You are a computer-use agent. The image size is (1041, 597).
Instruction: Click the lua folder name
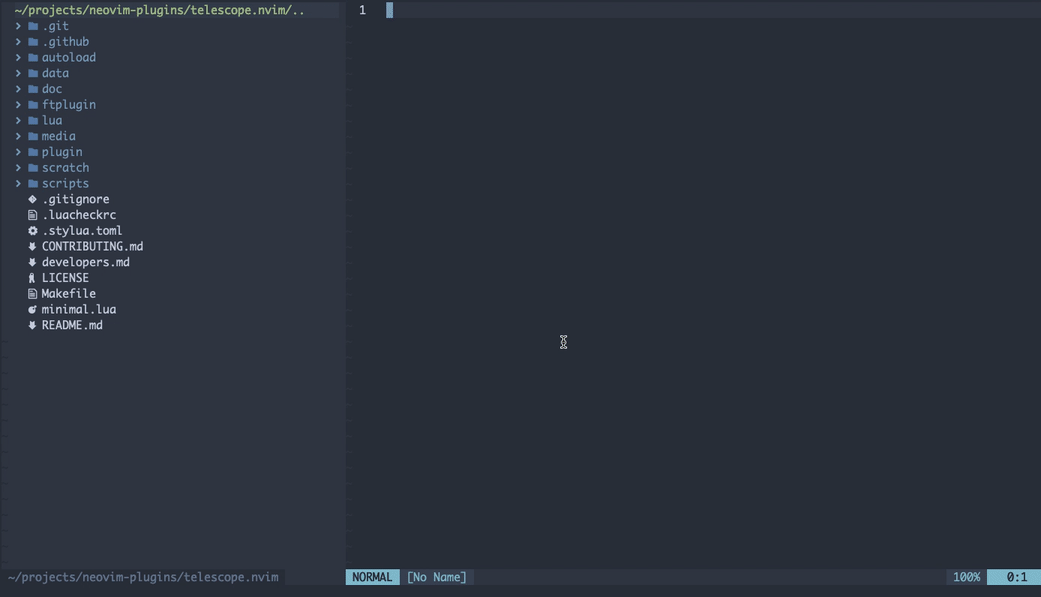[x=52, y=120]
